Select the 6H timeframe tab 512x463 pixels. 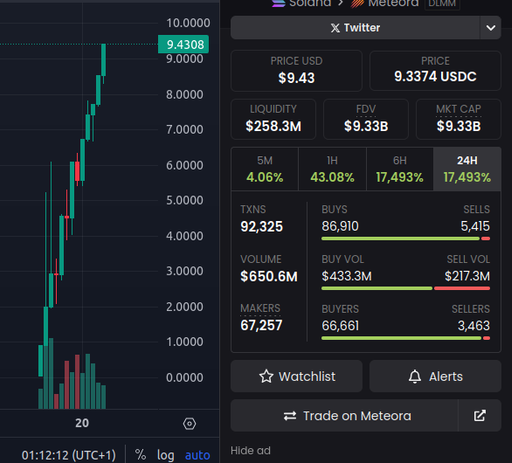(400, 169)
